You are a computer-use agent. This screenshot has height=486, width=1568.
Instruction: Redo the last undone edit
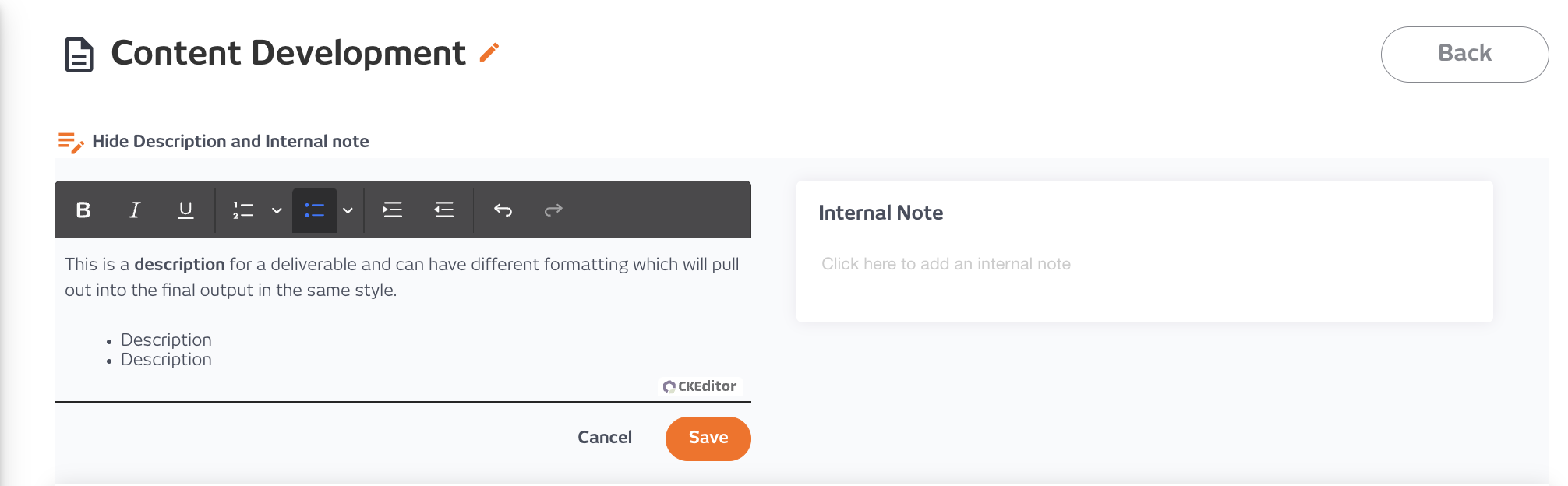tap(553, 210)
